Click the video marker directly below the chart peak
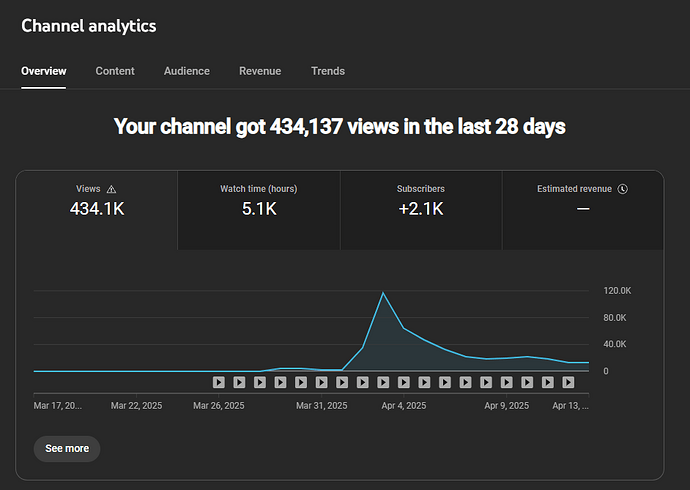This screenshot has height=490, width=690. [383, 382]
